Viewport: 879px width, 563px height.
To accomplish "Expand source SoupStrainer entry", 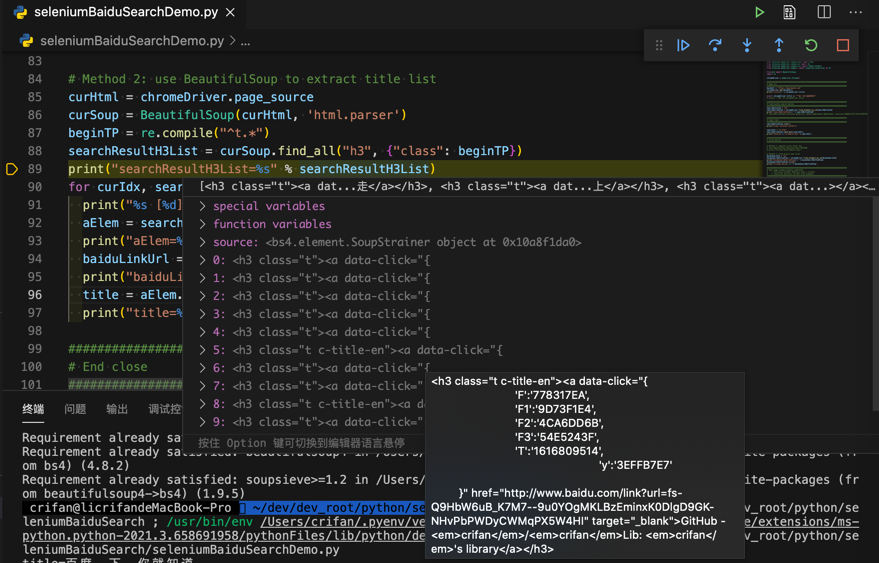I will point(202,242).
